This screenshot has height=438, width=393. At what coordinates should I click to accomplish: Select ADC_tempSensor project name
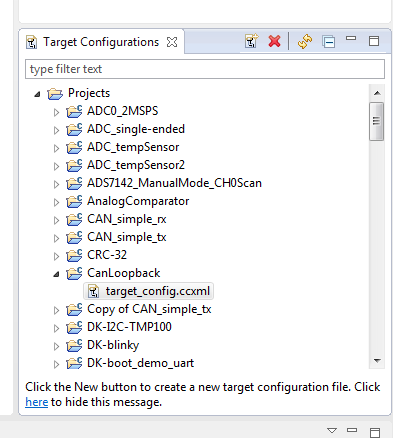click(133, 147)
